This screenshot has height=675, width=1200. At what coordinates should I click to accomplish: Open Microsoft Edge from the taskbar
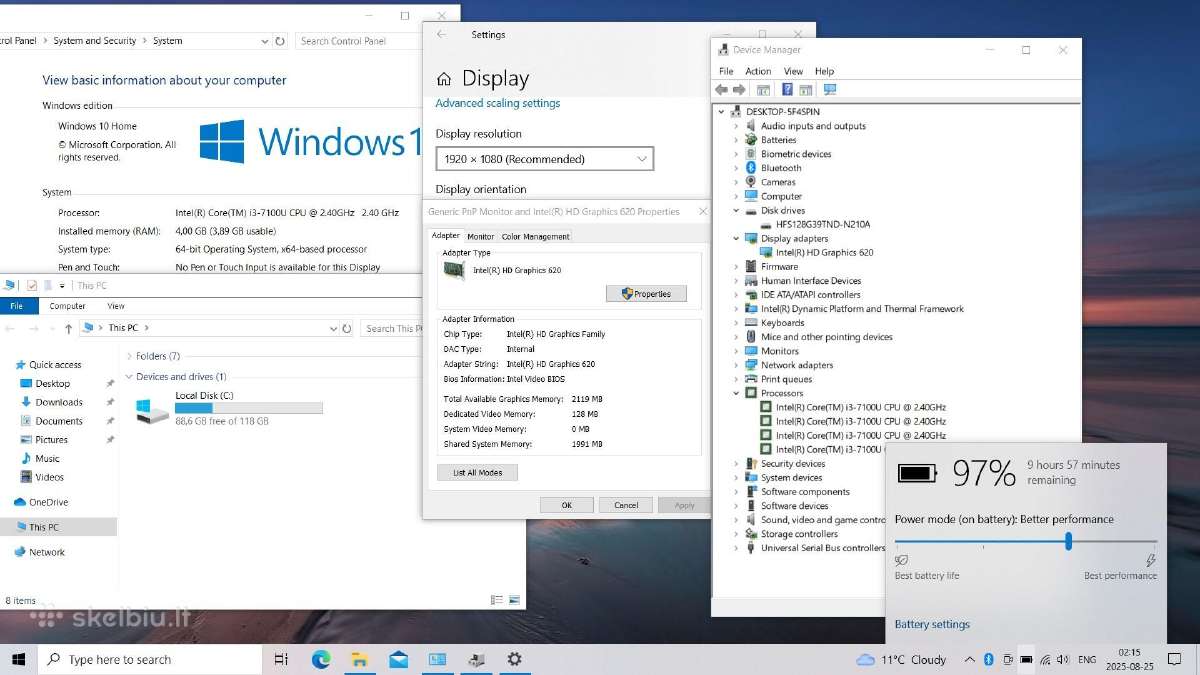(321, 659)
